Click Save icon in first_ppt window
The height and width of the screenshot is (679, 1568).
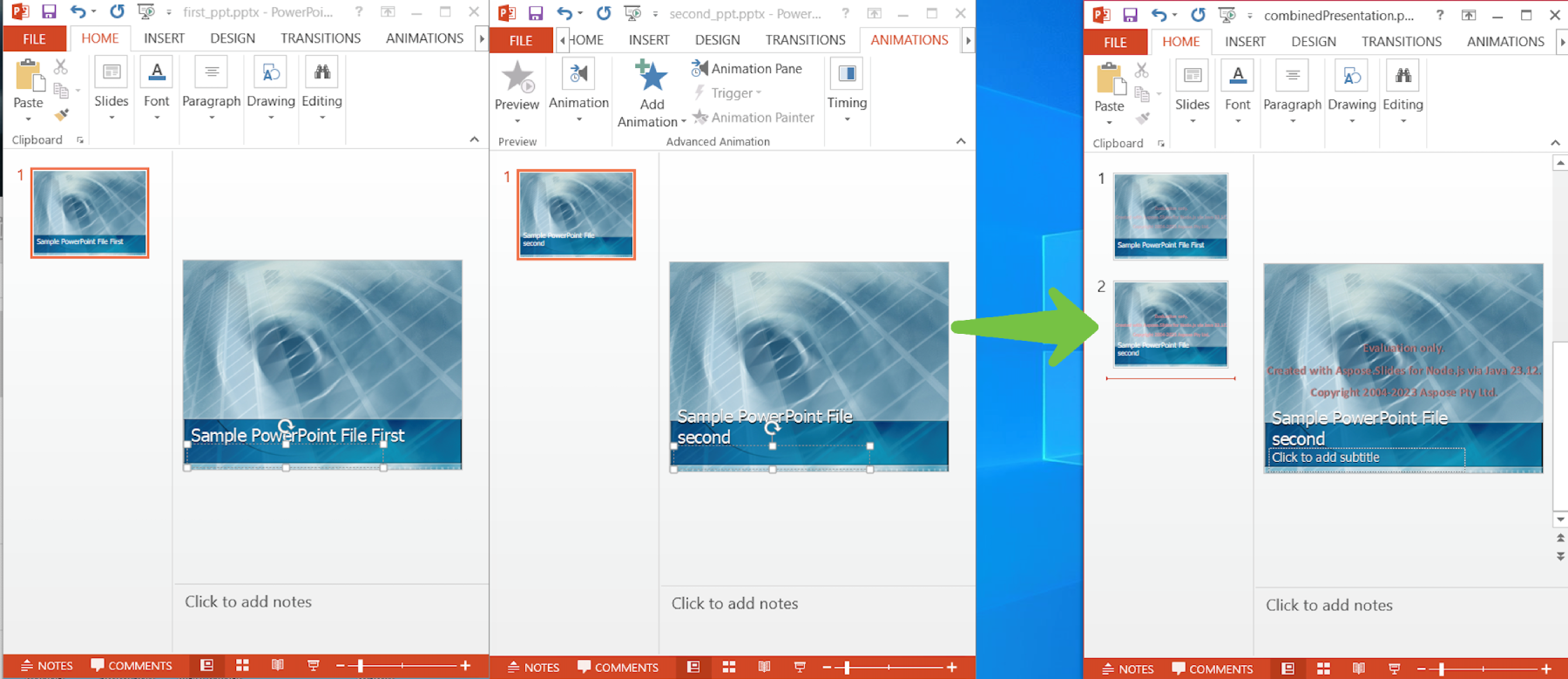point(49,12)
